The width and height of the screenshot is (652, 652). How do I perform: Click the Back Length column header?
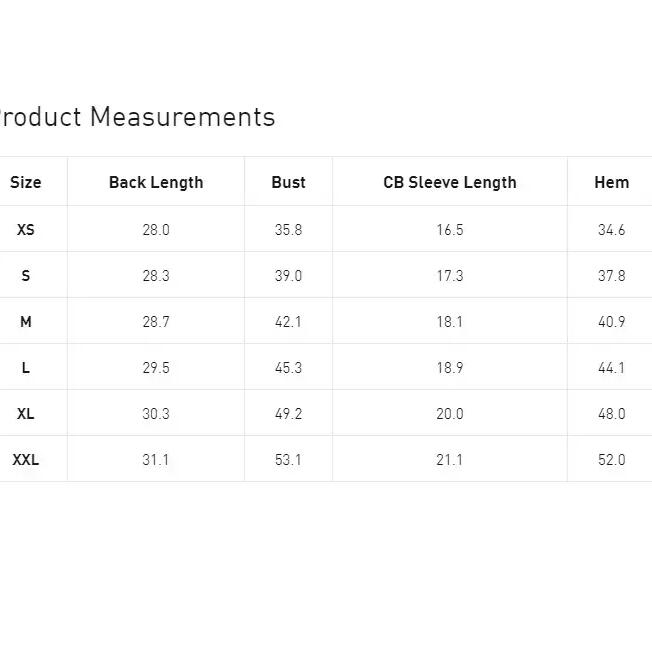[156, 182]
